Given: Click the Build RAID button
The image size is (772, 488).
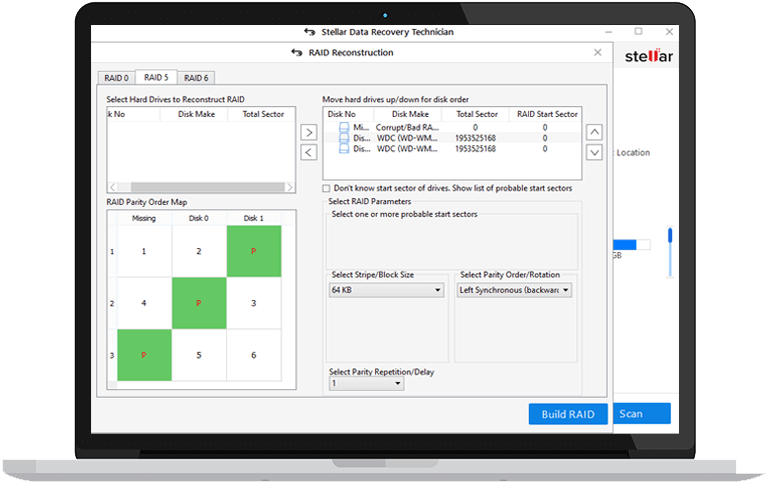Looking at the screenshot, I should pyautogui.click(x=568, y=414).
